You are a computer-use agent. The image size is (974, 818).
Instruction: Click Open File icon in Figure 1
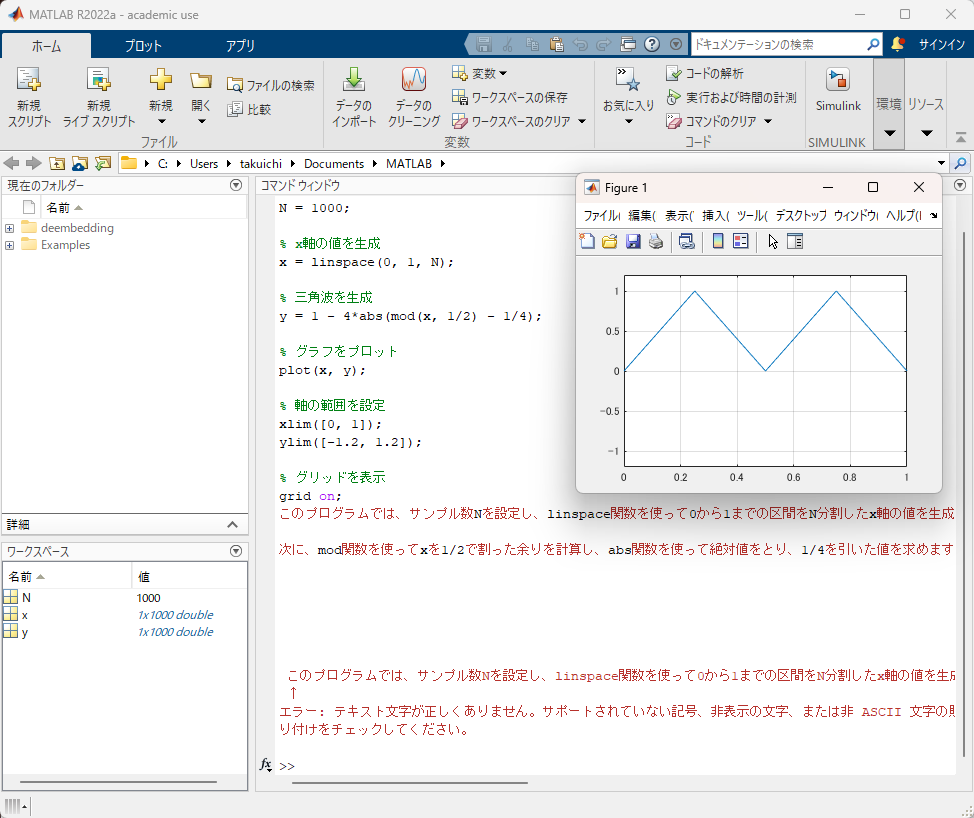click(x=609, y=241)
